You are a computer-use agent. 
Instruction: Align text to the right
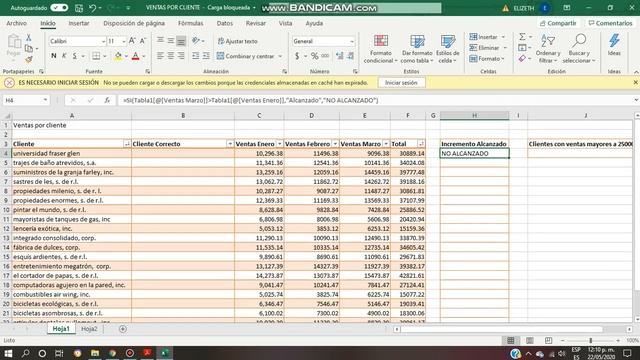(181, 56)
